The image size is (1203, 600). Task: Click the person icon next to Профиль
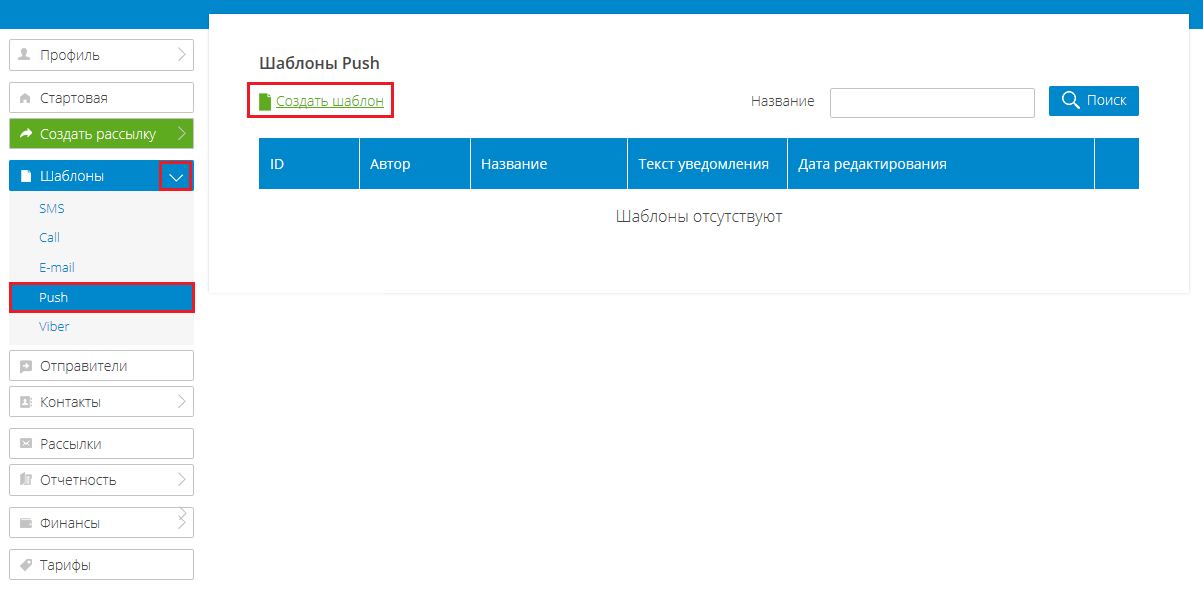point(26,55)
